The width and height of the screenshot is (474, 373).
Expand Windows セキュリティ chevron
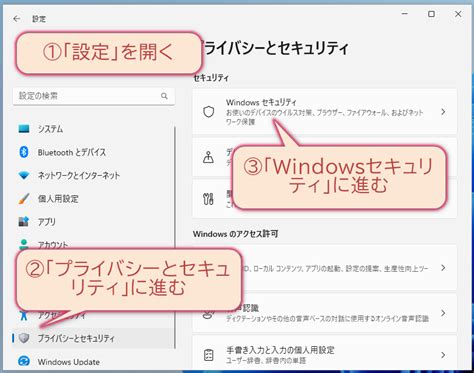(443, 112)
